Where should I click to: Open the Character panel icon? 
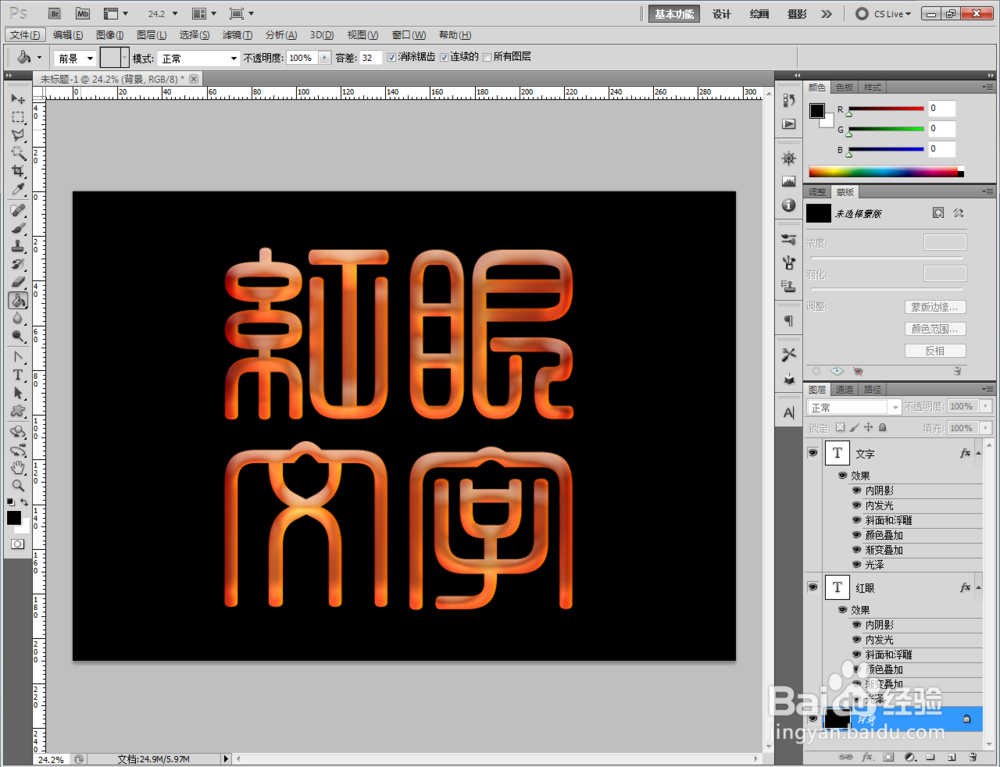click(789, 413)
